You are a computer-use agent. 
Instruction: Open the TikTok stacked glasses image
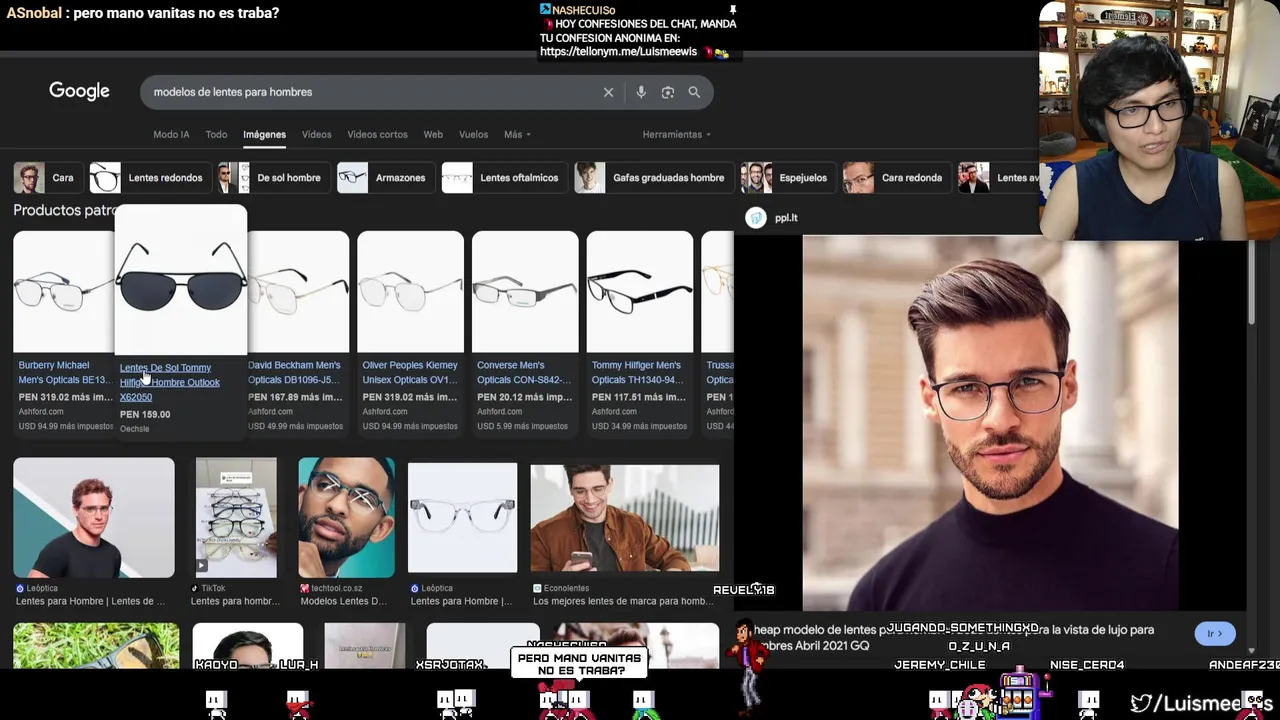pyautogui.click(x=236, y=517)
